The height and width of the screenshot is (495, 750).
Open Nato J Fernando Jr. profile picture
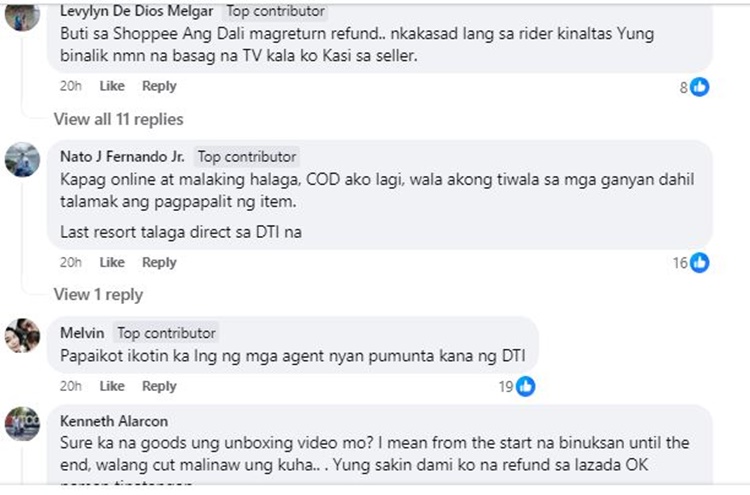coord(22,160)
